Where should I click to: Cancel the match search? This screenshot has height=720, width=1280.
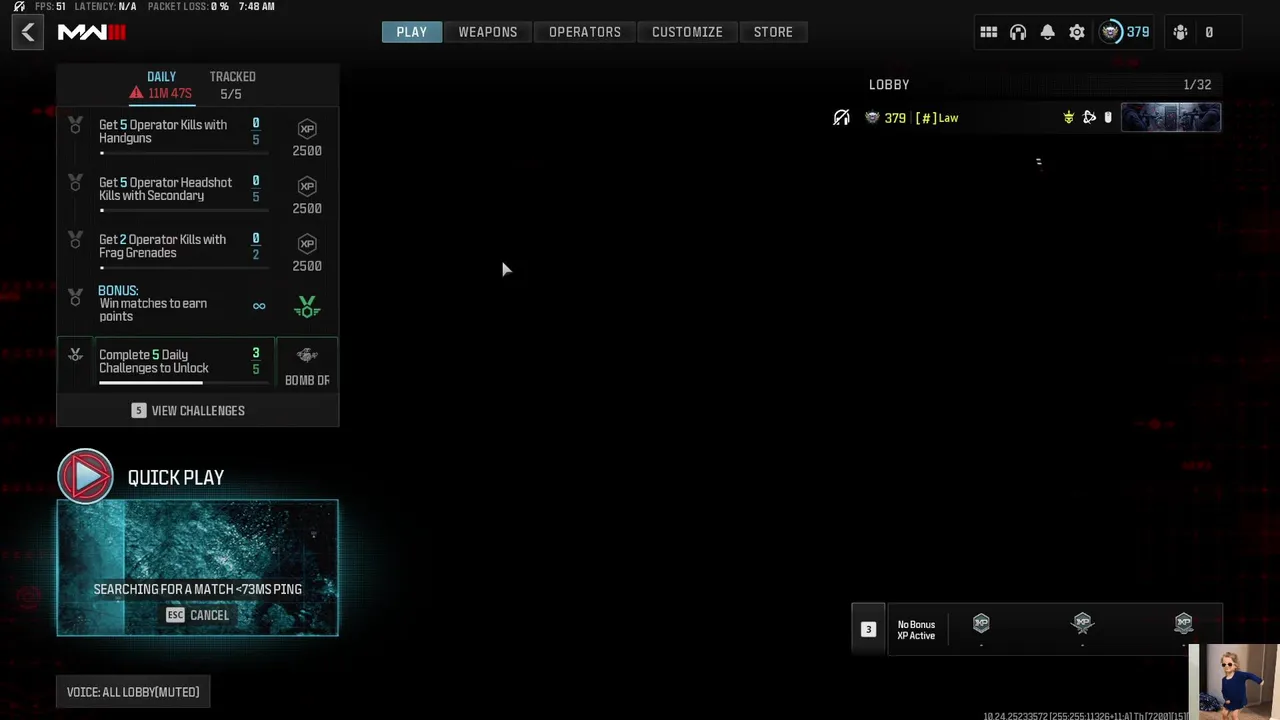click(x=198, y=615)
